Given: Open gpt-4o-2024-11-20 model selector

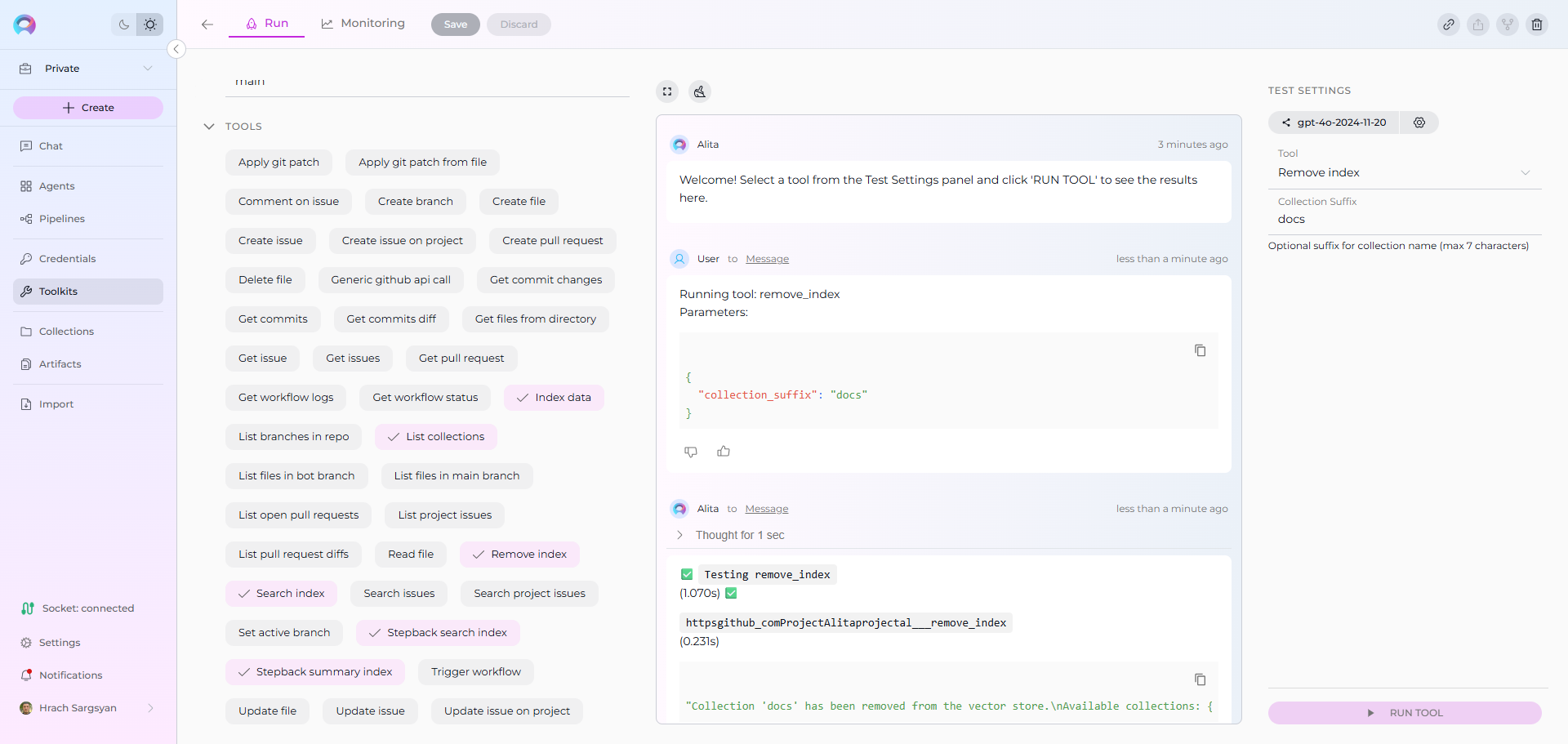Looking at the screenshot, I should pyautogui.click(x=1334, y=123).
